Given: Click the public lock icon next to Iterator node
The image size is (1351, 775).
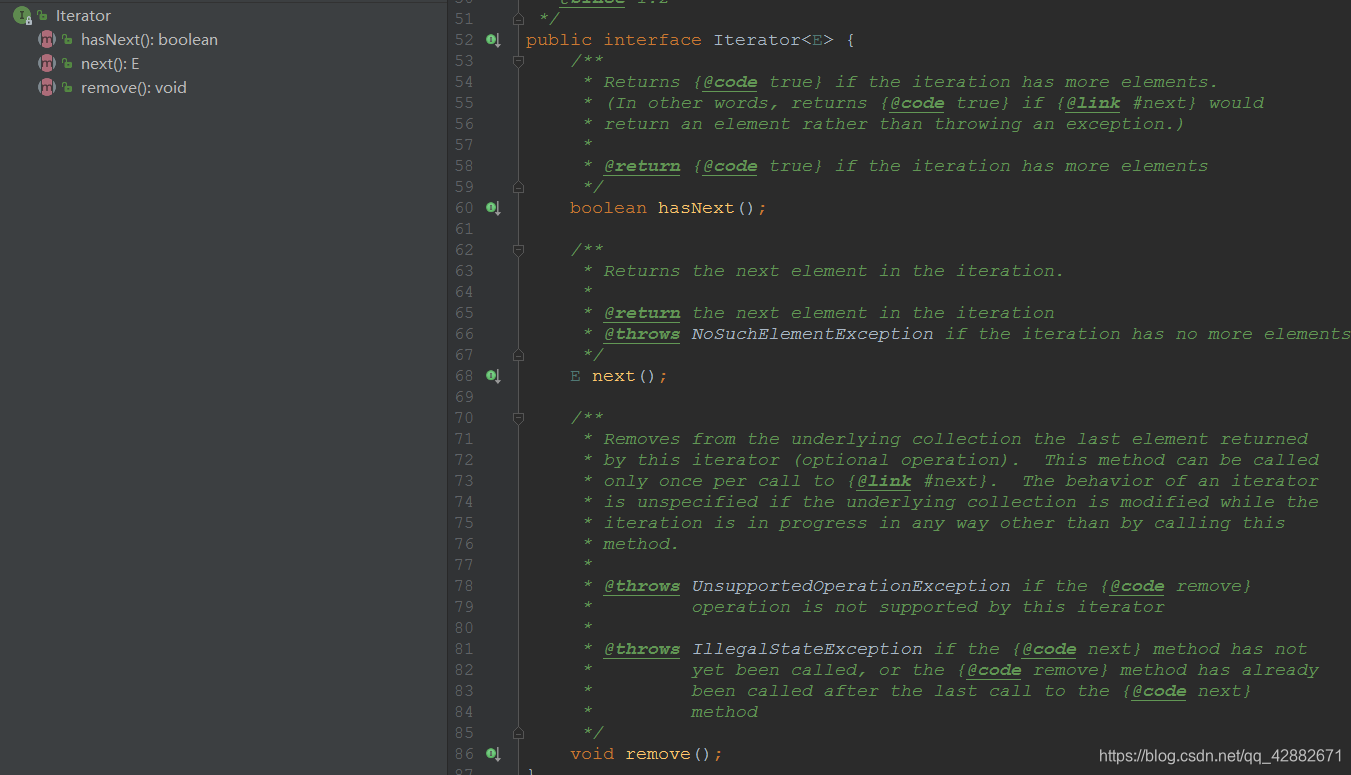Looking at the screenshot, I should coord(42,16).
